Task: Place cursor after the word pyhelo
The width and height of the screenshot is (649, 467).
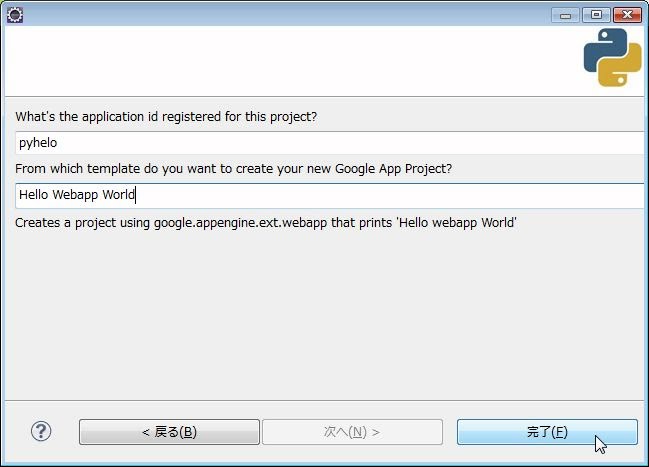Action: (x=59, y=143)
